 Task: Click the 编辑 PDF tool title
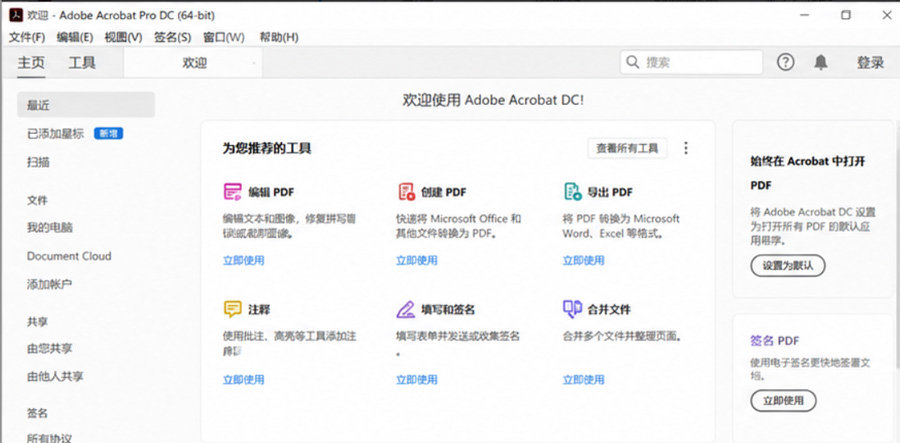click(271, 192)
